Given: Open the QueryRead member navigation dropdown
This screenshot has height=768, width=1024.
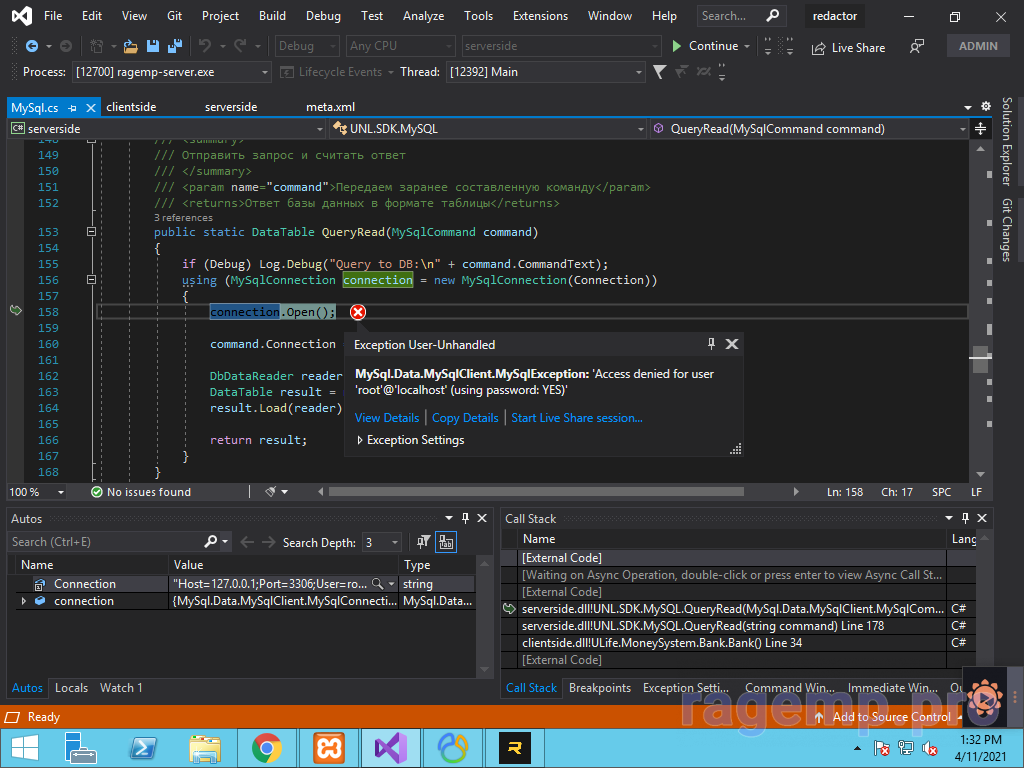Looking at the screenshot, I should coord(808,129).
